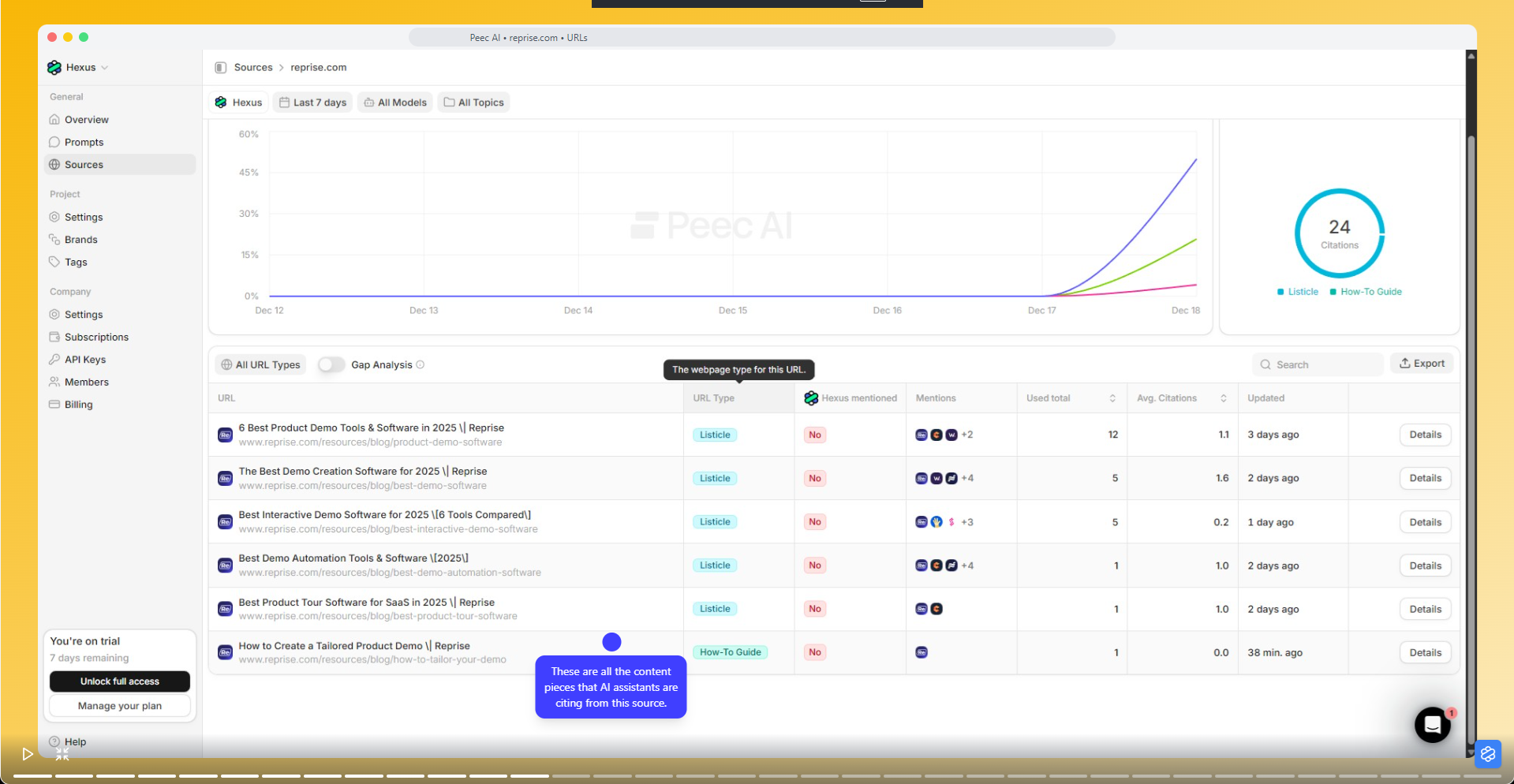Open Details for 6 Best Product Demo Tools

(1426, 435)
